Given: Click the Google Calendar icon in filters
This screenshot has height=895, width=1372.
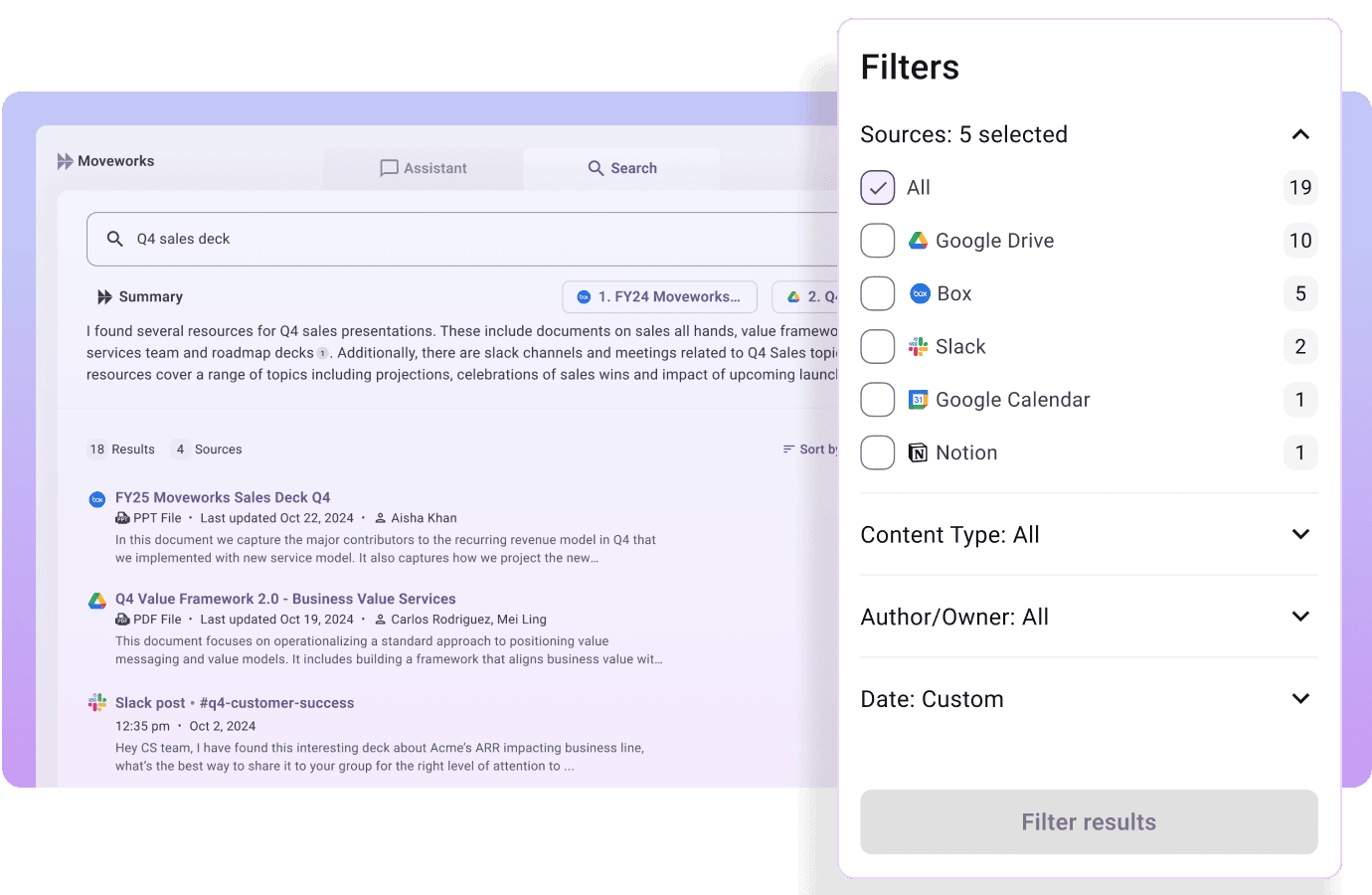Looking at the screenshot, I should coord(919,399).
